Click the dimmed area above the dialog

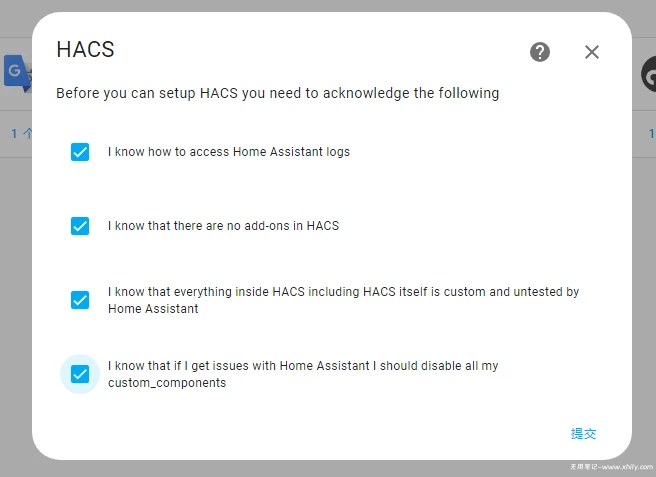pyautogui.click(x=328, y=5)
